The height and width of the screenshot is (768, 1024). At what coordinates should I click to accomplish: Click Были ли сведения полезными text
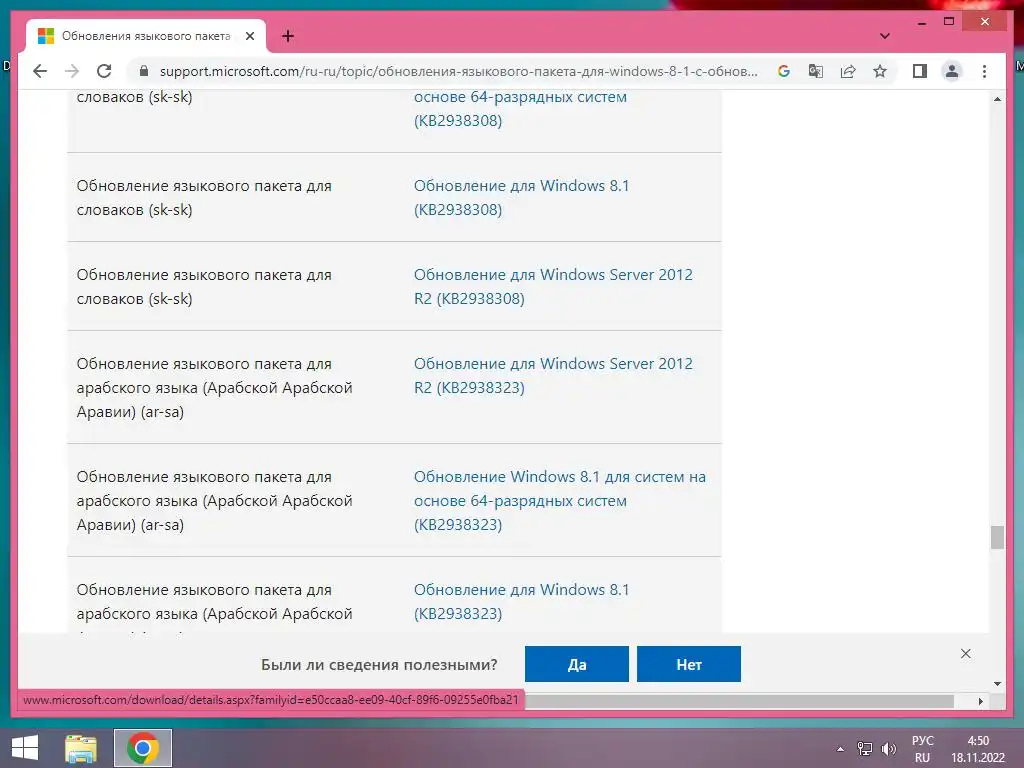379,665
